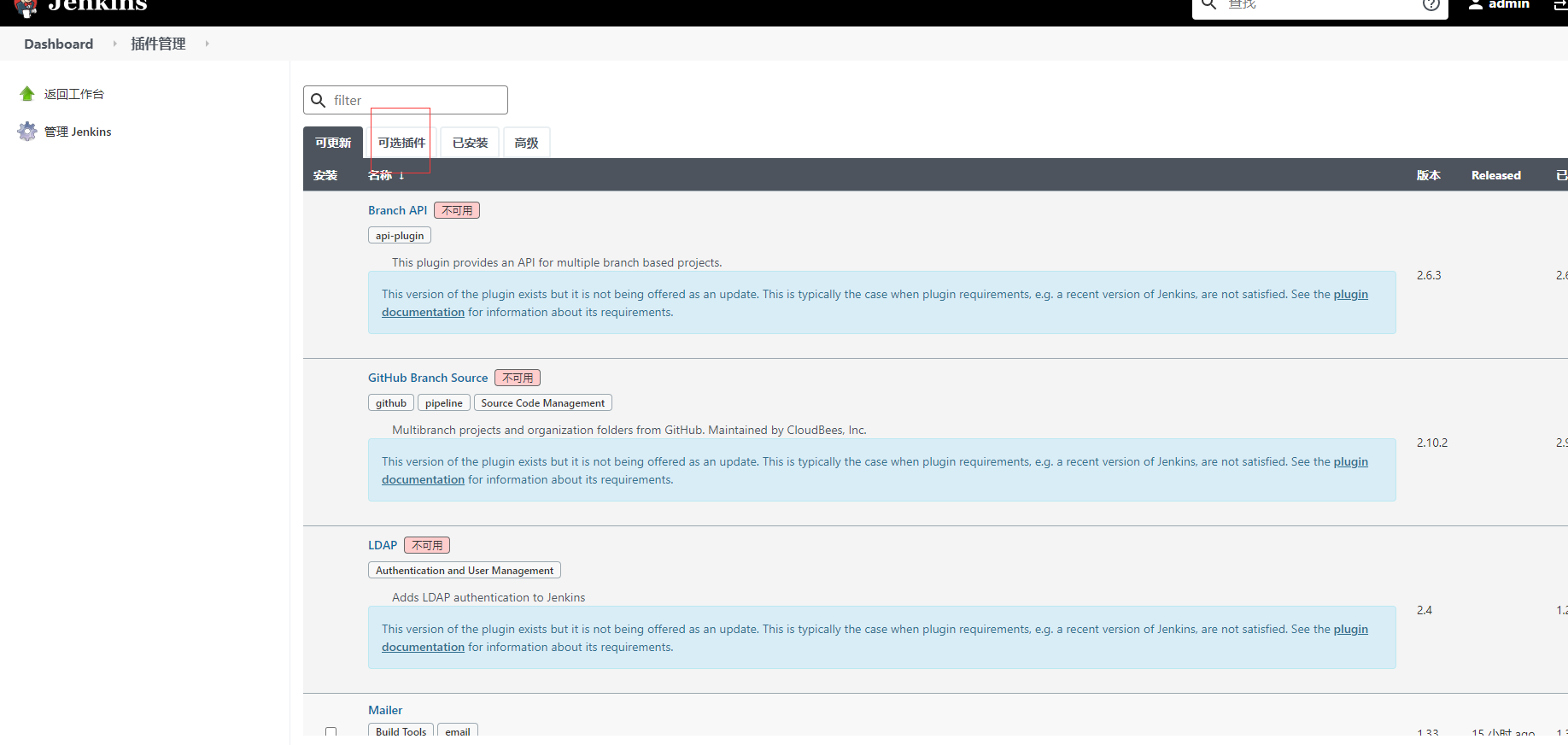Click the text 'Multibranch projects and organization folders from GitHub'

pos(547,430)
